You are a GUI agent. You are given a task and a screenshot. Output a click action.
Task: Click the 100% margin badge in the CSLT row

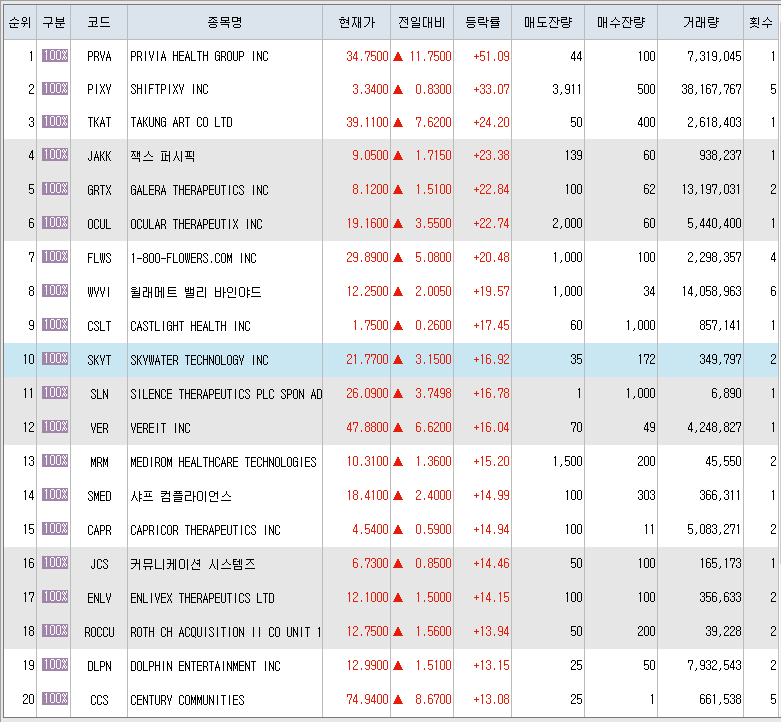[55, 324]
